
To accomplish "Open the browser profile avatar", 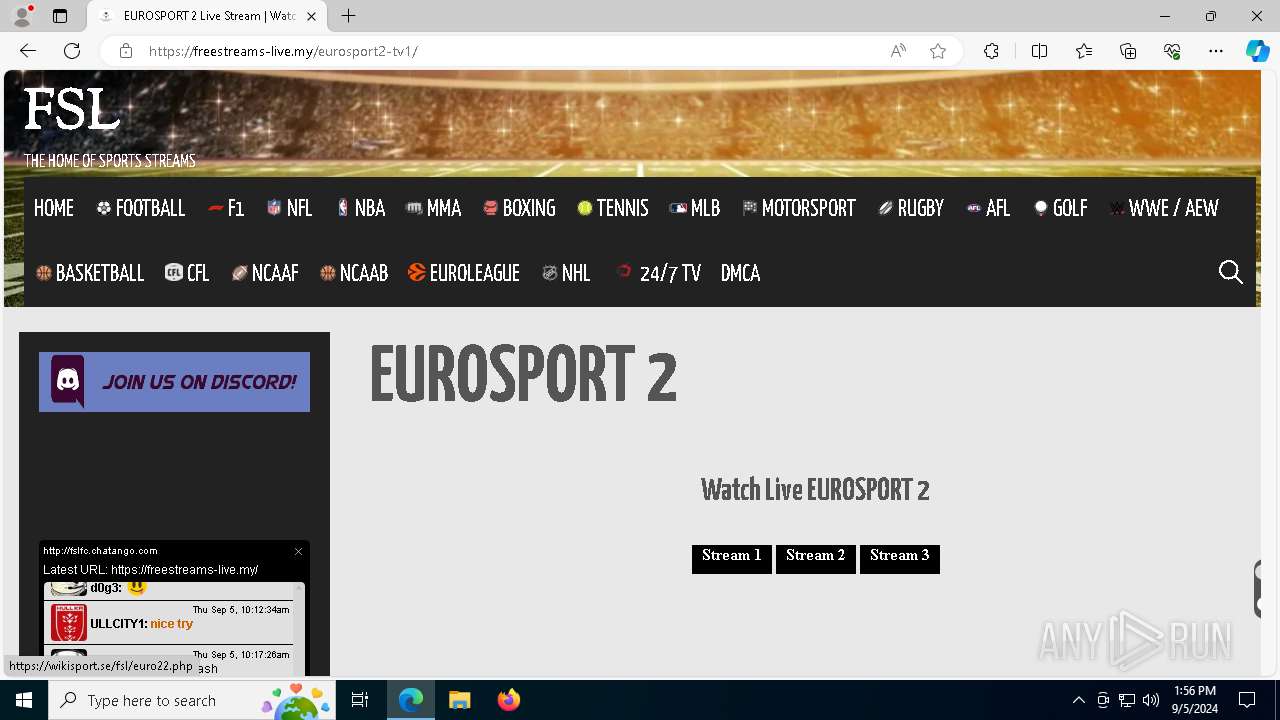I will pyautogui.click(x=22, y=16).
